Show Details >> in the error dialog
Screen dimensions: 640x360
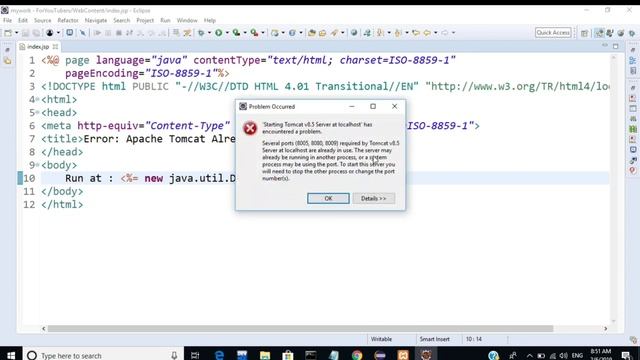coord(373,198)
